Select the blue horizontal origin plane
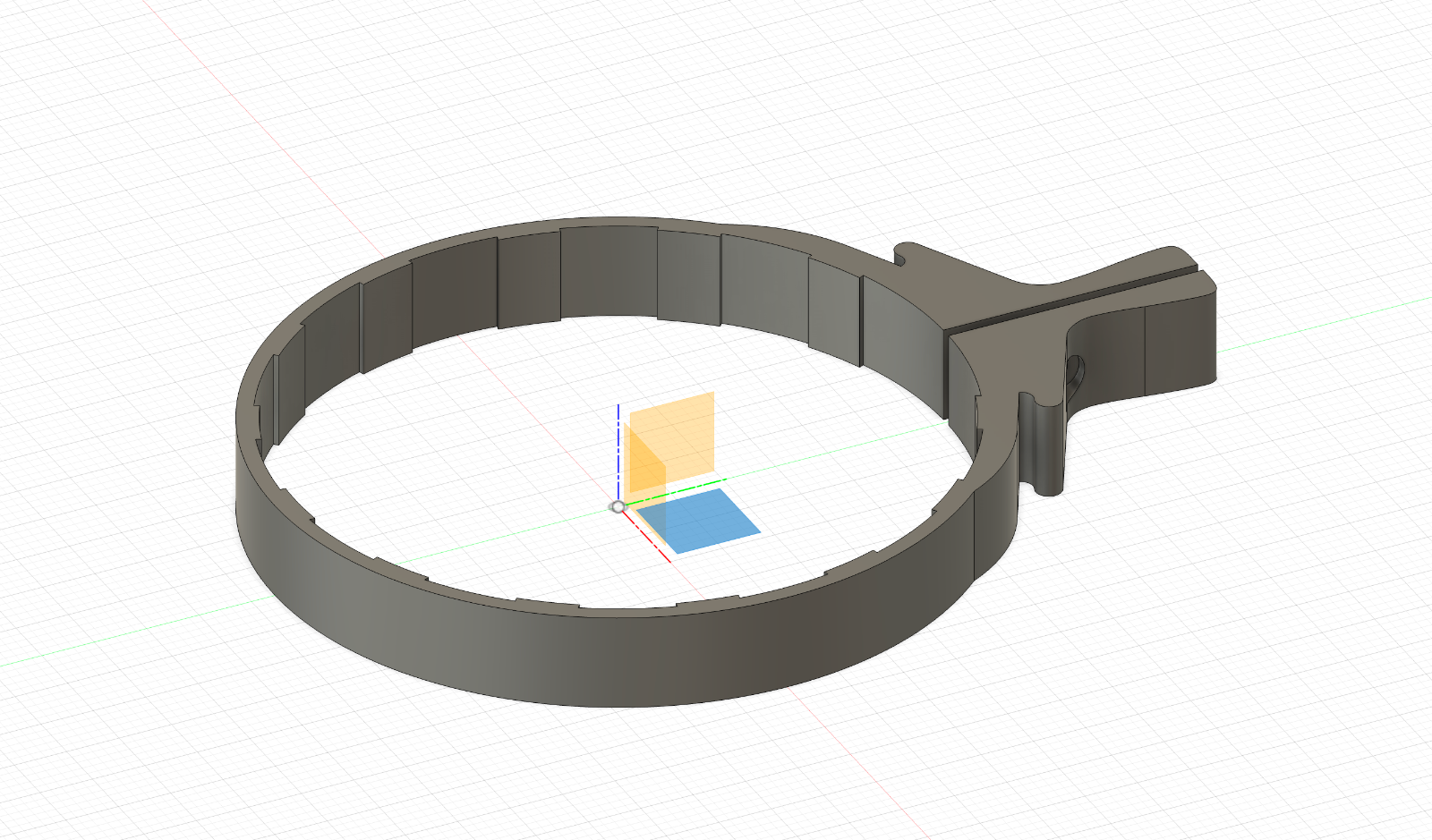Image resolution: width=1432 pixels, height=840 pixels. click(x=698, y=522)
